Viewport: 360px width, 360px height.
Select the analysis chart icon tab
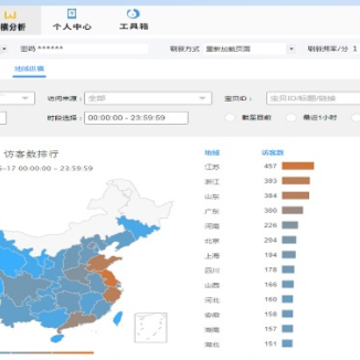[x=10, y=15]
